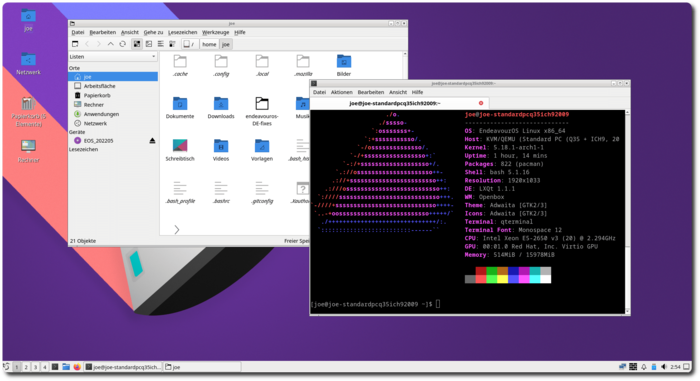The height and width of the screenshot is (381, 700).
Task: Click the root path button
Action: click(x=189, y=44)
